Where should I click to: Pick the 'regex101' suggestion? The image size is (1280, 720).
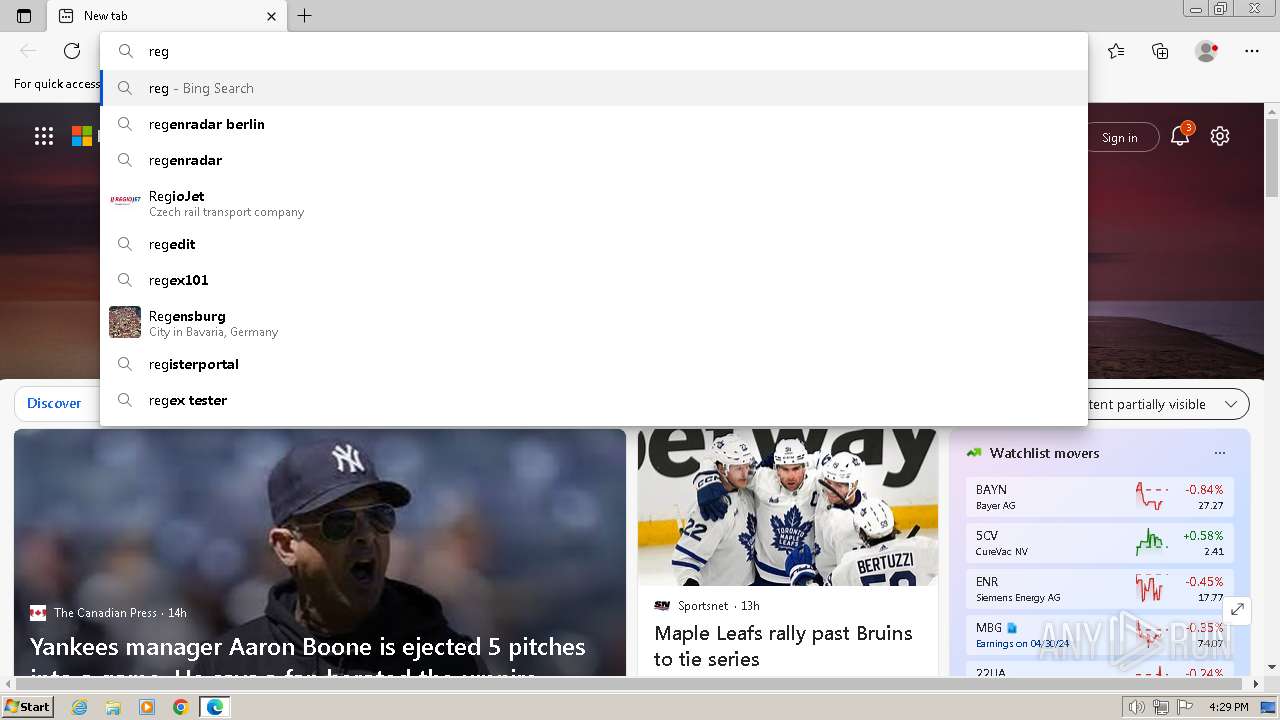[x=594, y=280]
